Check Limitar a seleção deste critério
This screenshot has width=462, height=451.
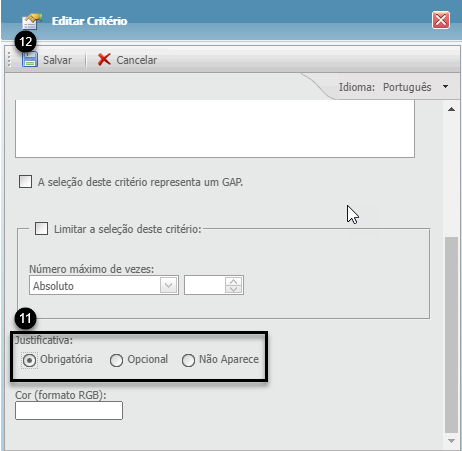[x=41, y=229]
